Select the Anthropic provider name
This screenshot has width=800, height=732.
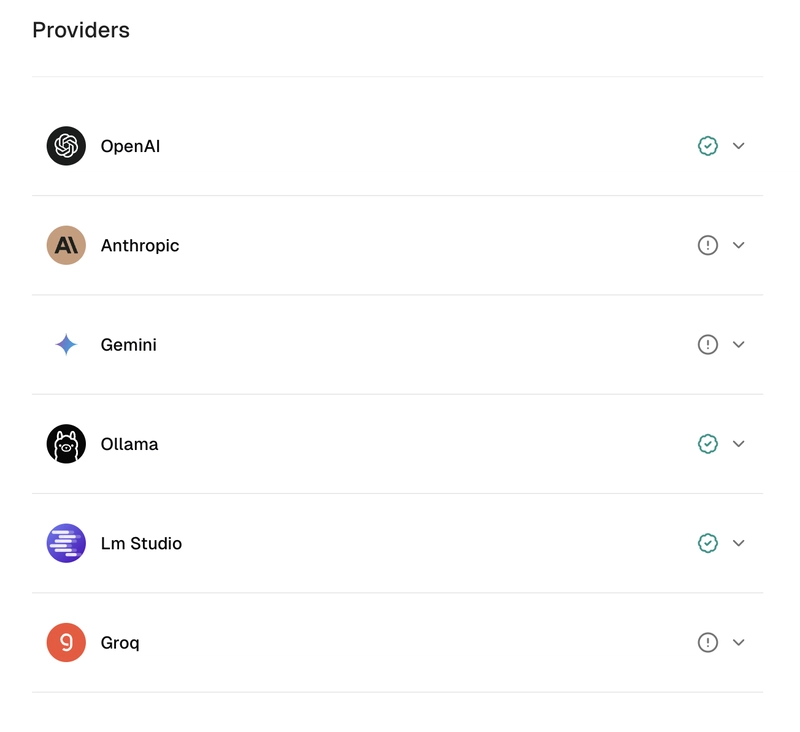coord(140,246)
